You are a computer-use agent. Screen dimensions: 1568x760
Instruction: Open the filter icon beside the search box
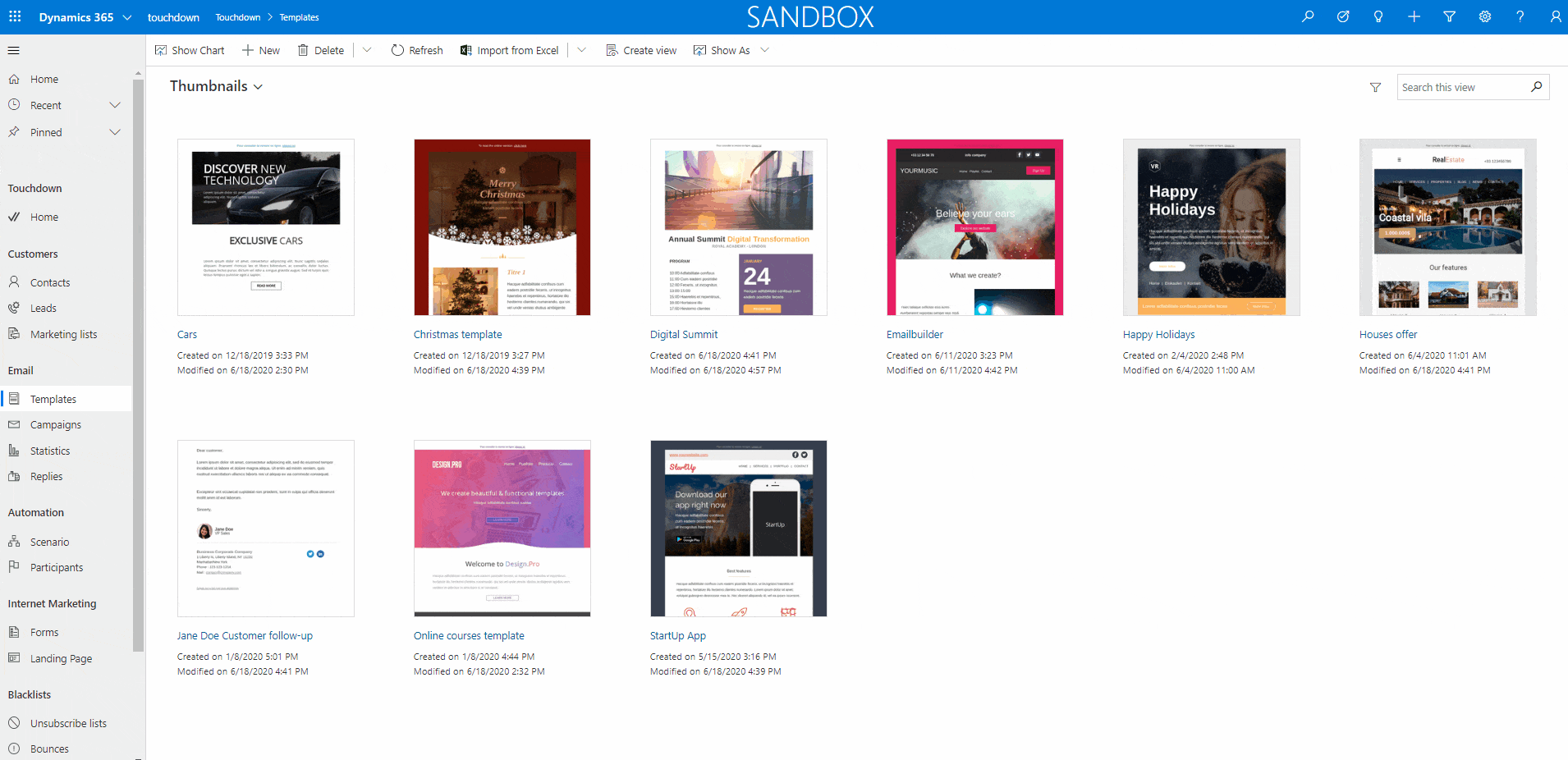[x=1375, y=88]
